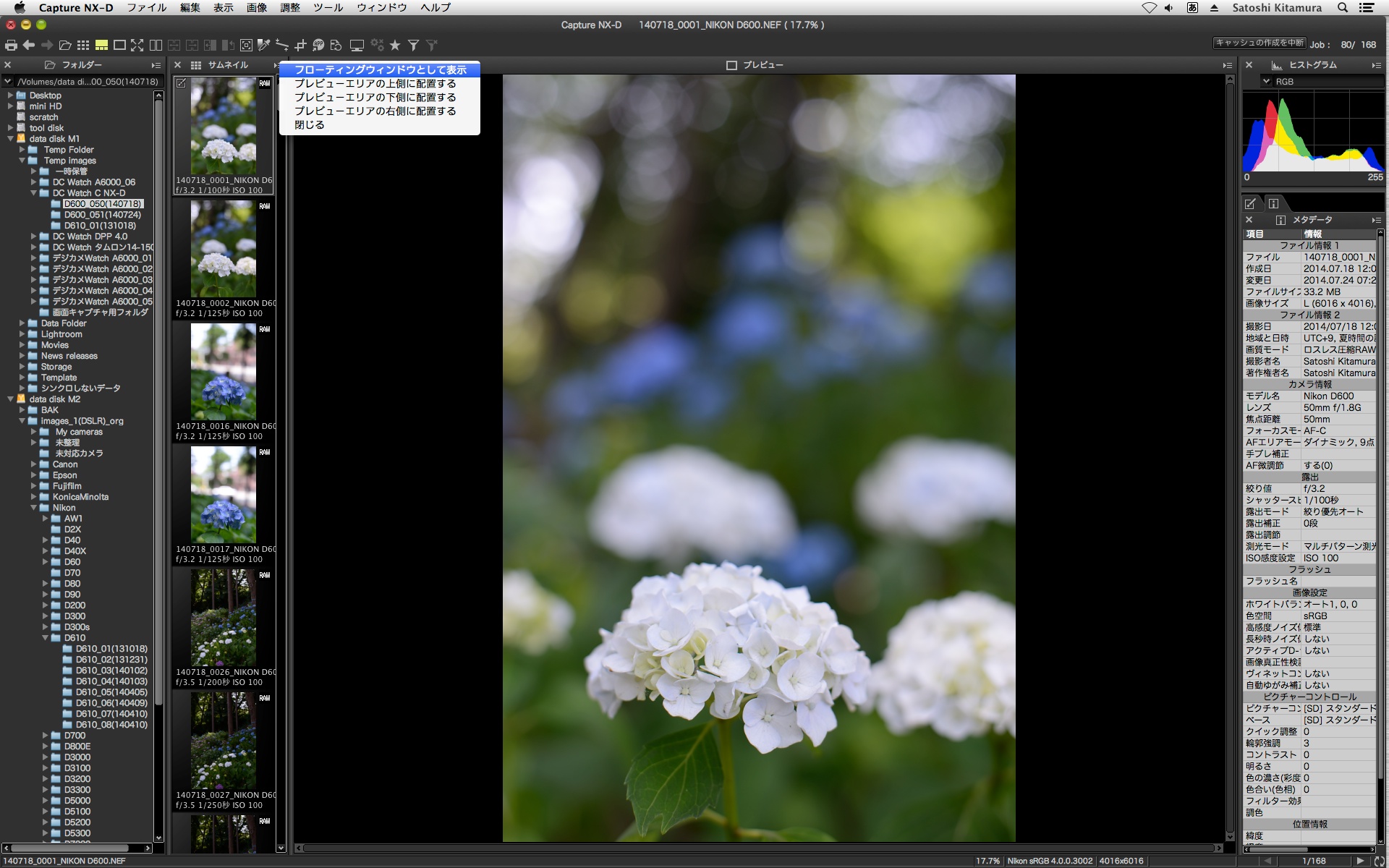Click the cache creation cancel button
The width and height of the screenshot is (1389, 868).
coord(1260,43)
